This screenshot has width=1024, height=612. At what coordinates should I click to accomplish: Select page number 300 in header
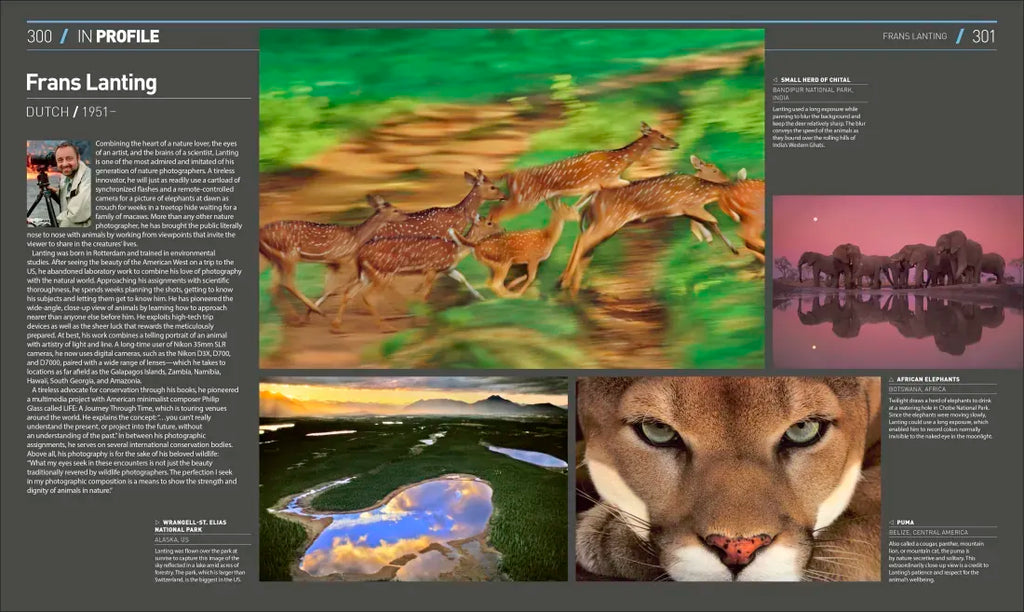tap(39, 37)
